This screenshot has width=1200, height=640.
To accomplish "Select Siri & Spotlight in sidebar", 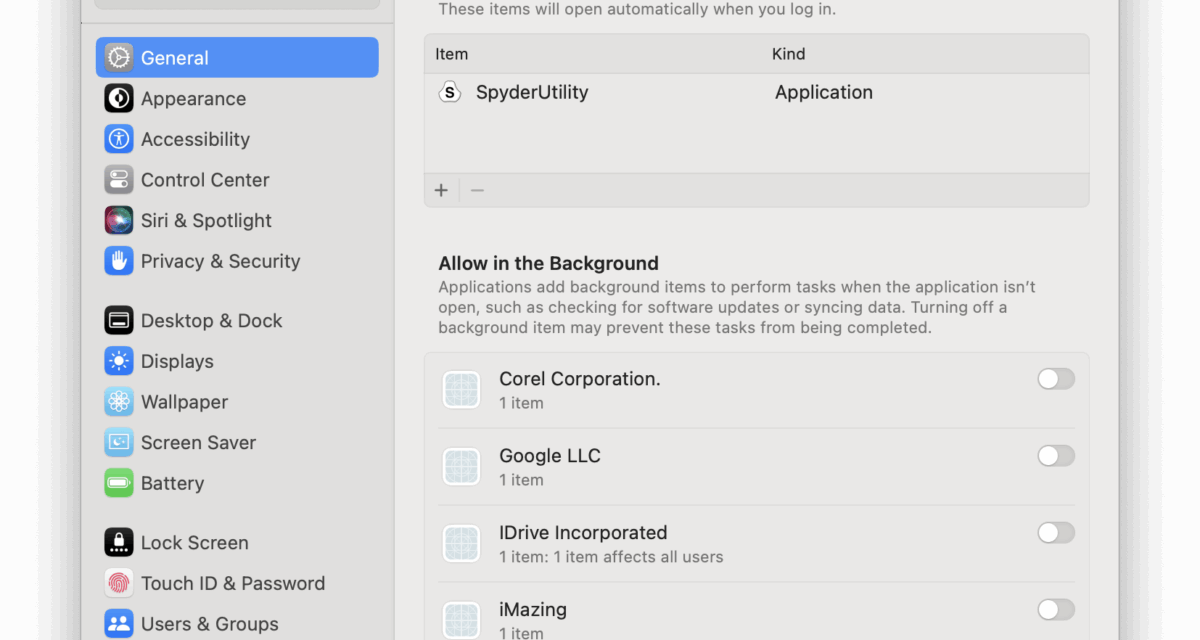I will [x=237, y=220].
